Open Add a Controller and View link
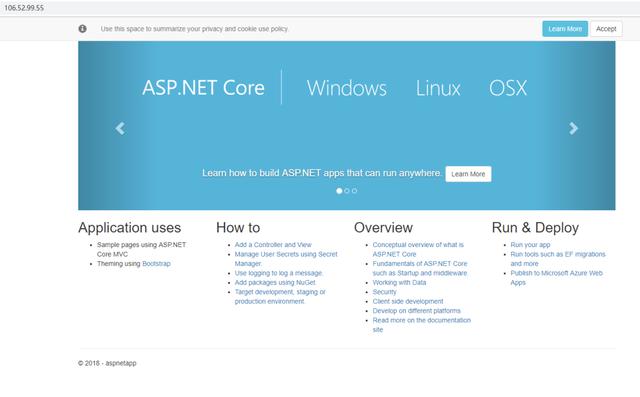 (x=273, y=245)
